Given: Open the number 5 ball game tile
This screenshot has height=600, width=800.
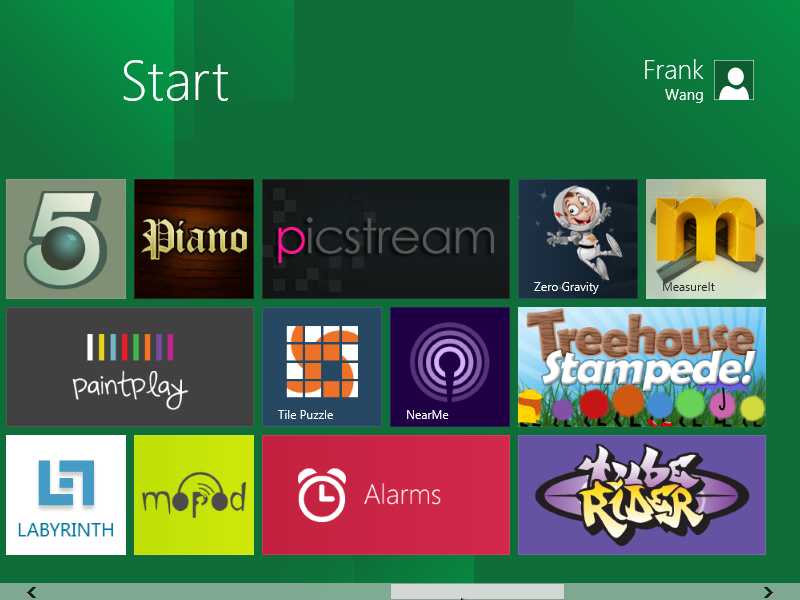Looking at the screenshot, I should 66,239.
